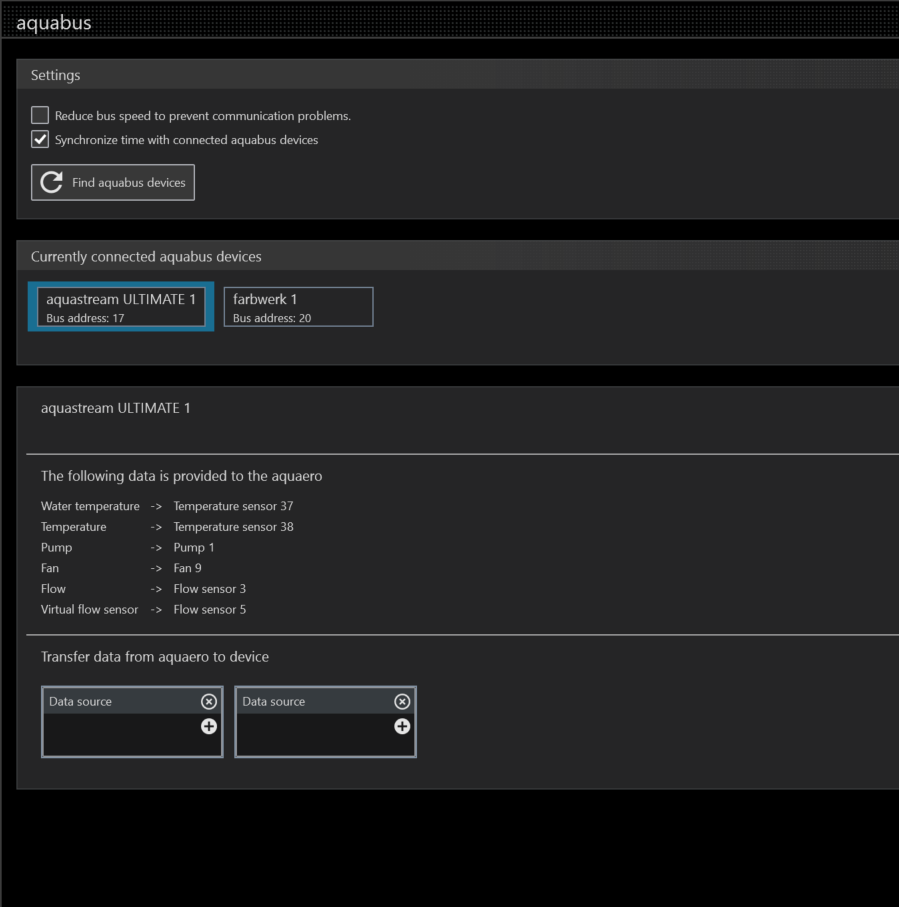Viewport: 899px width, 907px height.
Task: Click the Settings section header
Action: pyautogui.click(x=56, y=75)
